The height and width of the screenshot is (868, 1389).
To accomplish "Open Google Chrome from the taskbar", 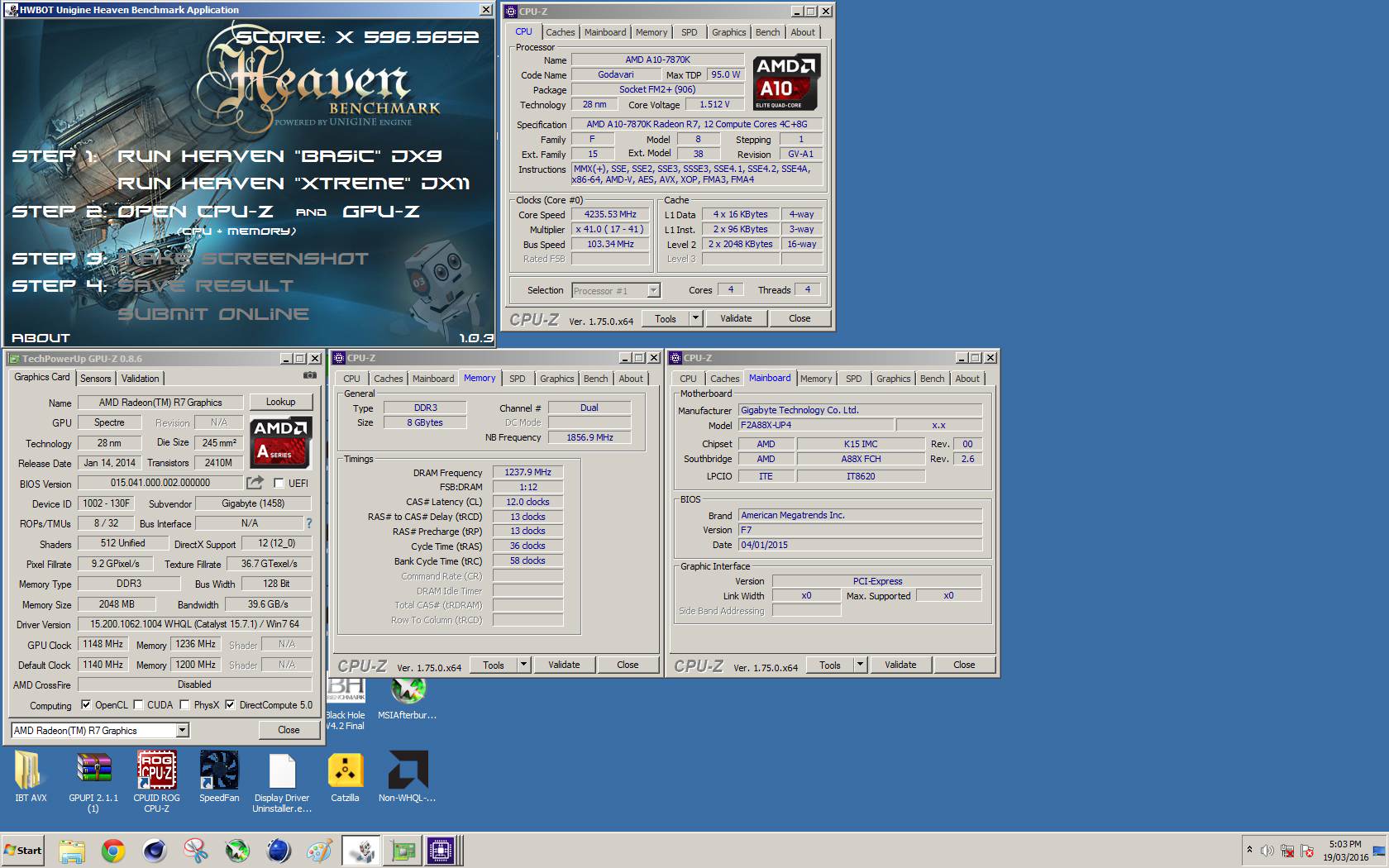I will 113,851.
